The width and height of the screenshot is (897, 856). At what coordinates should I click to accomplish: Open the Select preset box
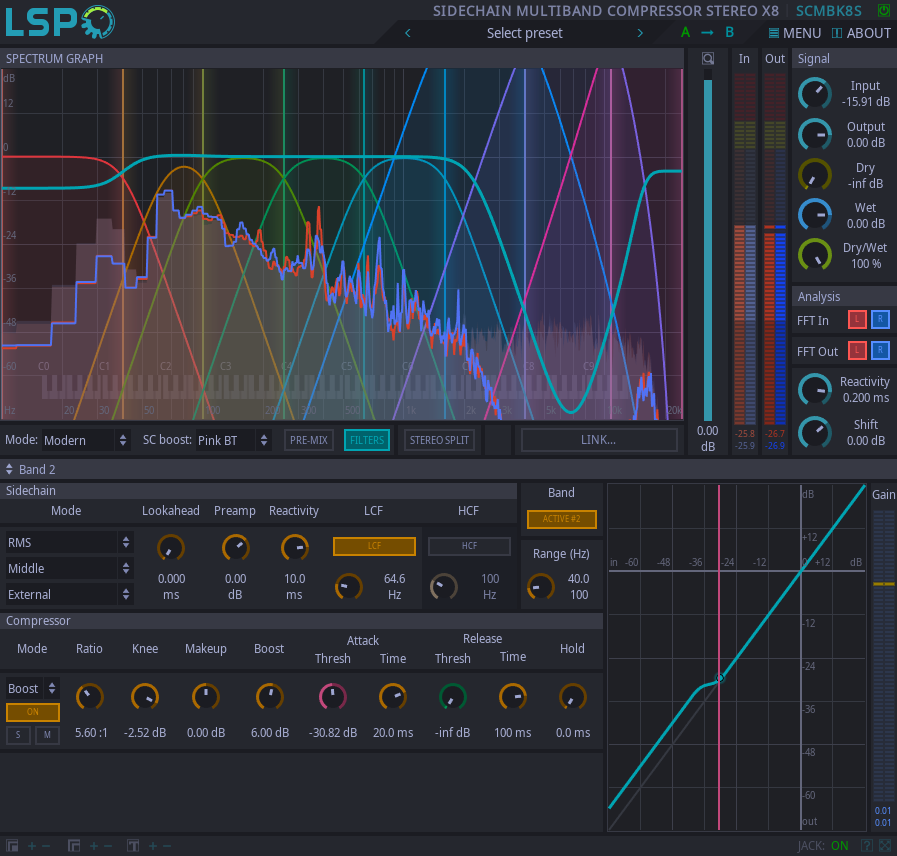[x=524, y=33]
